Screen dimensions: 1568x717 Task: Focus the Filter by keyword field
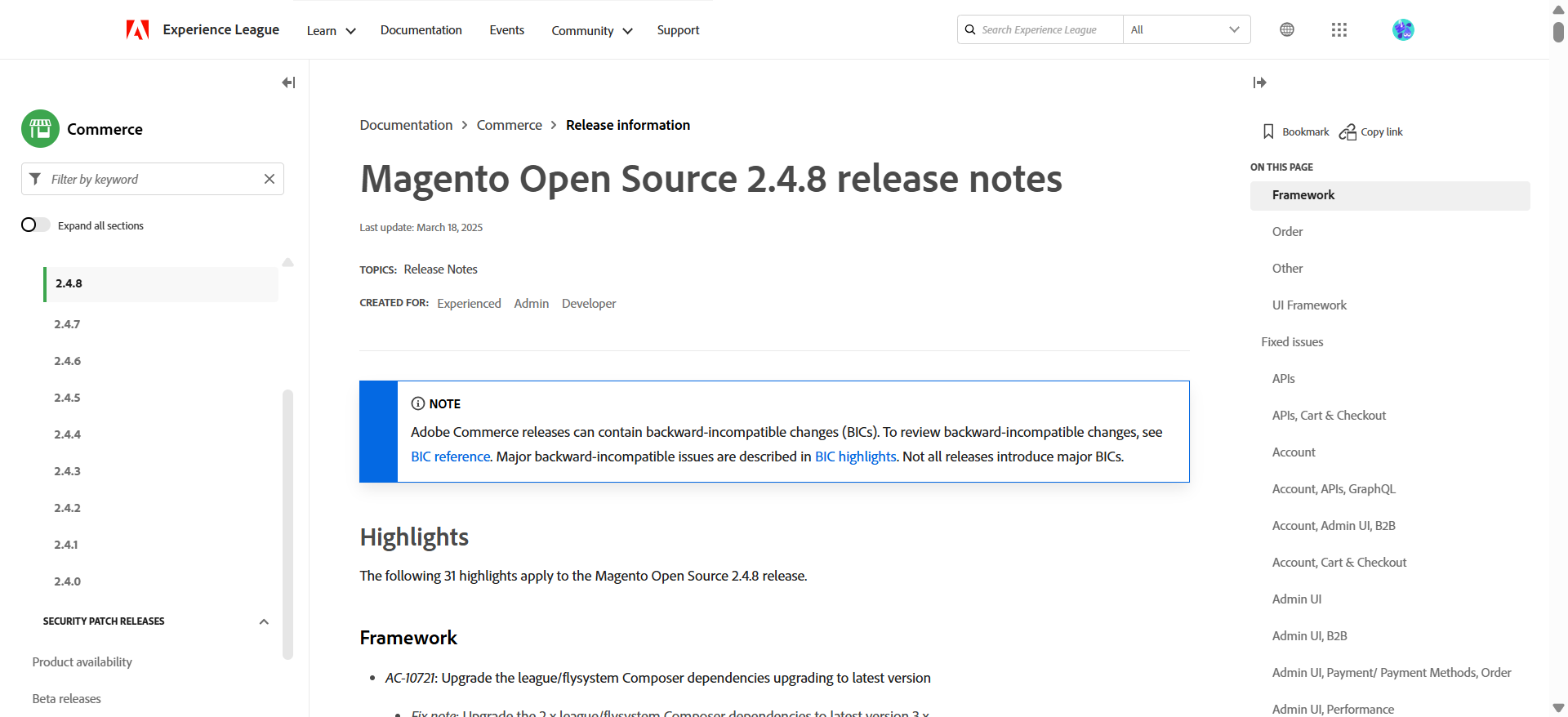click(153, 179)
